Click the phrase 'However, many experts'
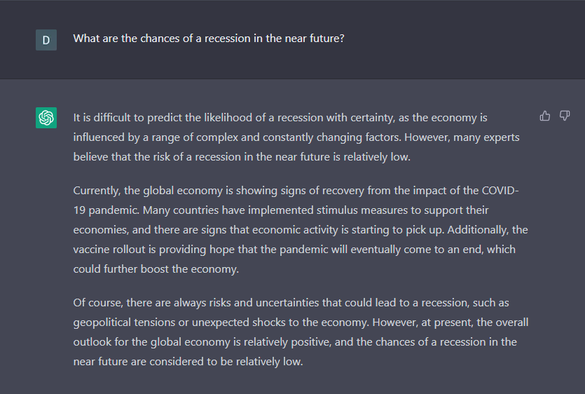 pyautogui.click(x=462, y=138)
